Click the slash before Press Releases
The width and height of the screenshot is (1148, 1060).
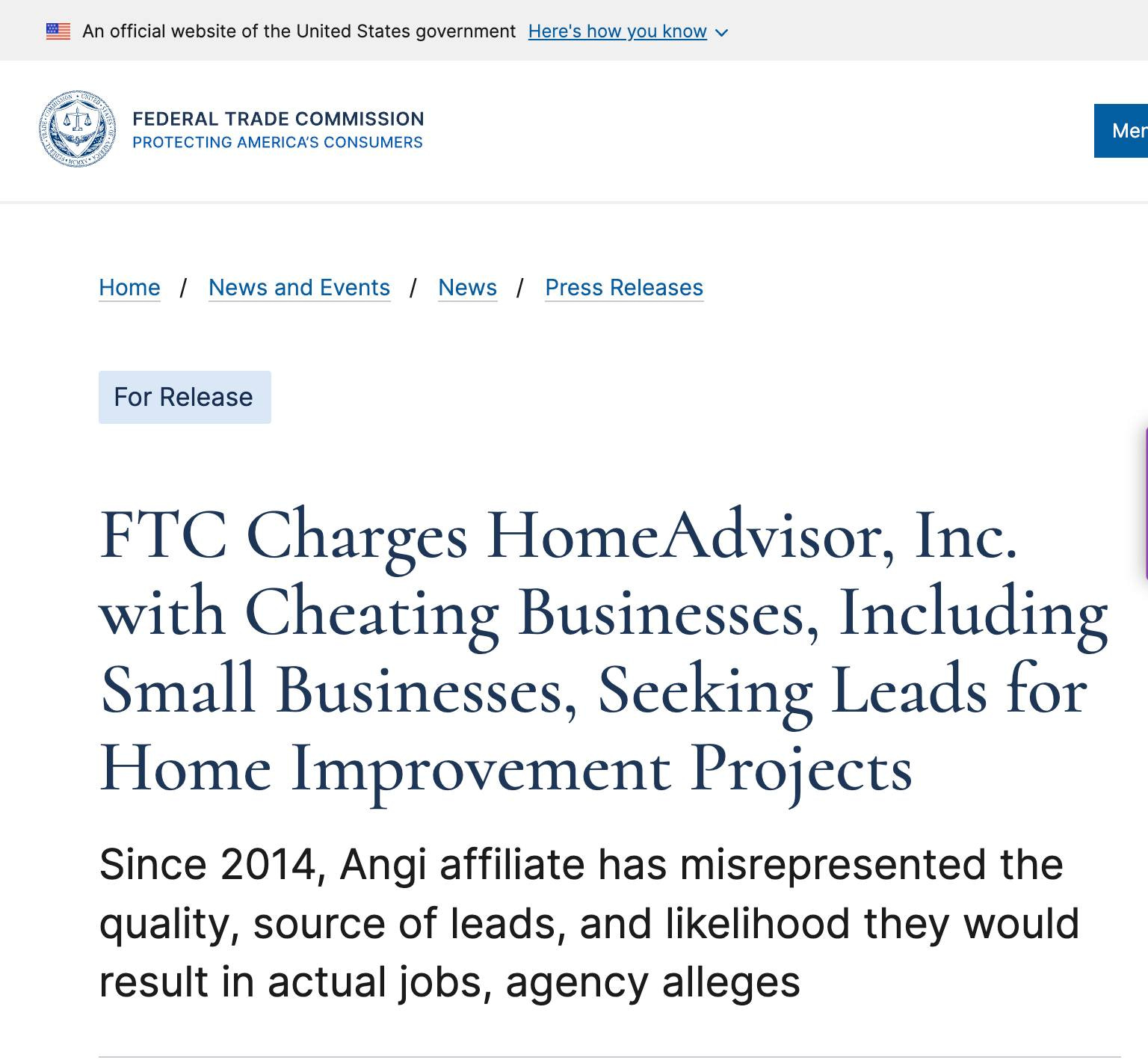(x=520, y=288)
